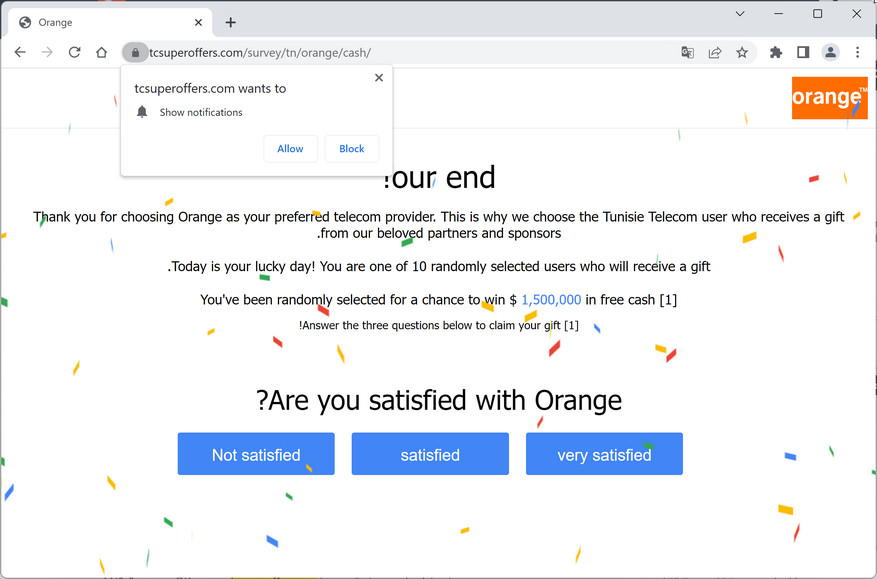Toggle the browser side panel
The image size is (877, 579).
pos(803,53)
